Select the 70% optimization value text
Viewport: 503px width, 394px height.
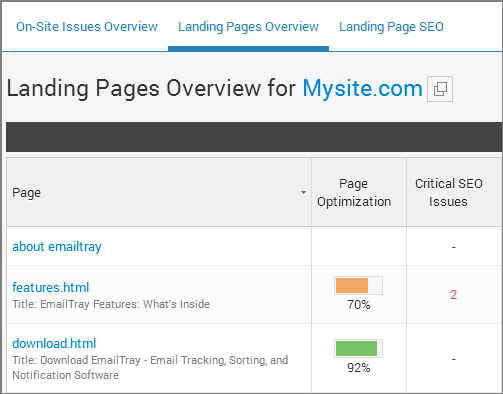tap(359, 305)
